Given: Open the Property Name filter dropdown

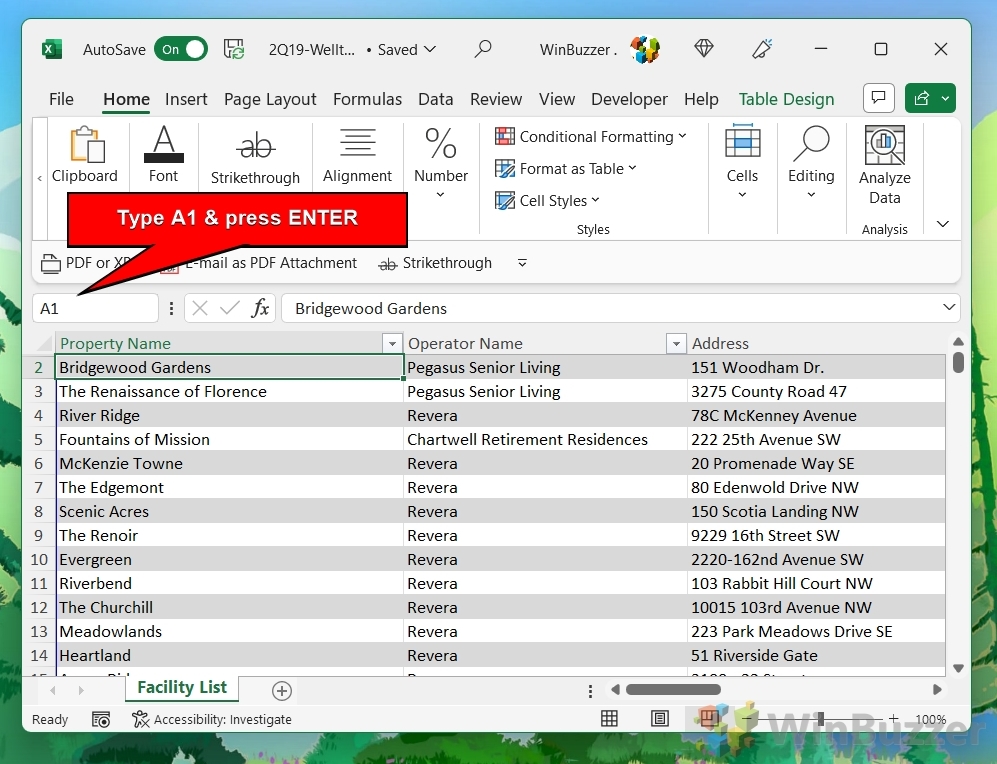Looking at the screenshot, I should click(392, 344).
